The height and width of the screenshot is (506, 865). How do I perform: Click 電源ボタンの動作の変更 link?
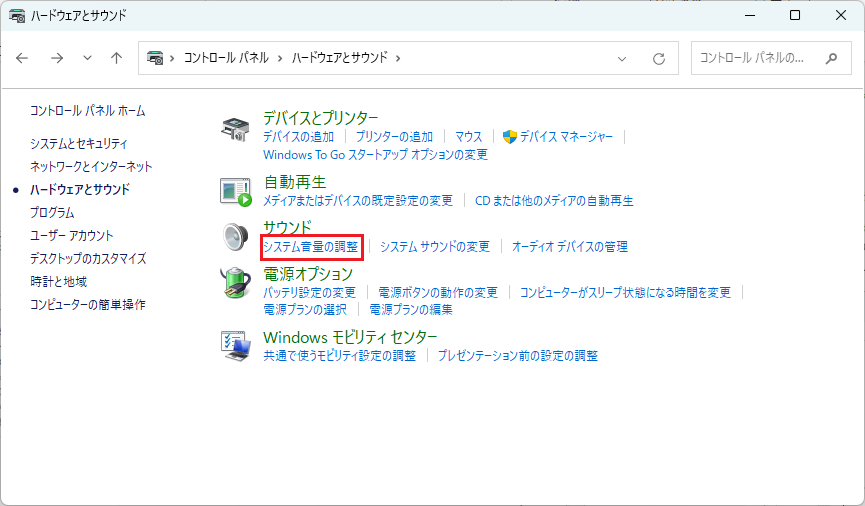tap(438, 292)
